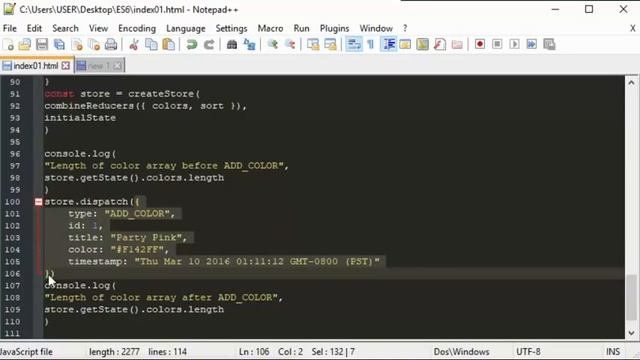Click the macro Playback icon
This screenshot has height=360, width=640.
coord(514,44)
